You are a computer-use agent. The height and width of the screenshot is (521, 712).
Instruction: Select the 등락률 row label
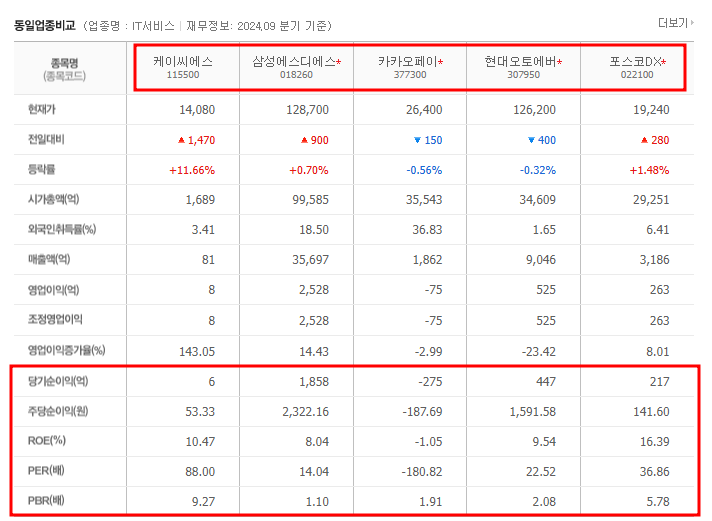pos(41,169)
